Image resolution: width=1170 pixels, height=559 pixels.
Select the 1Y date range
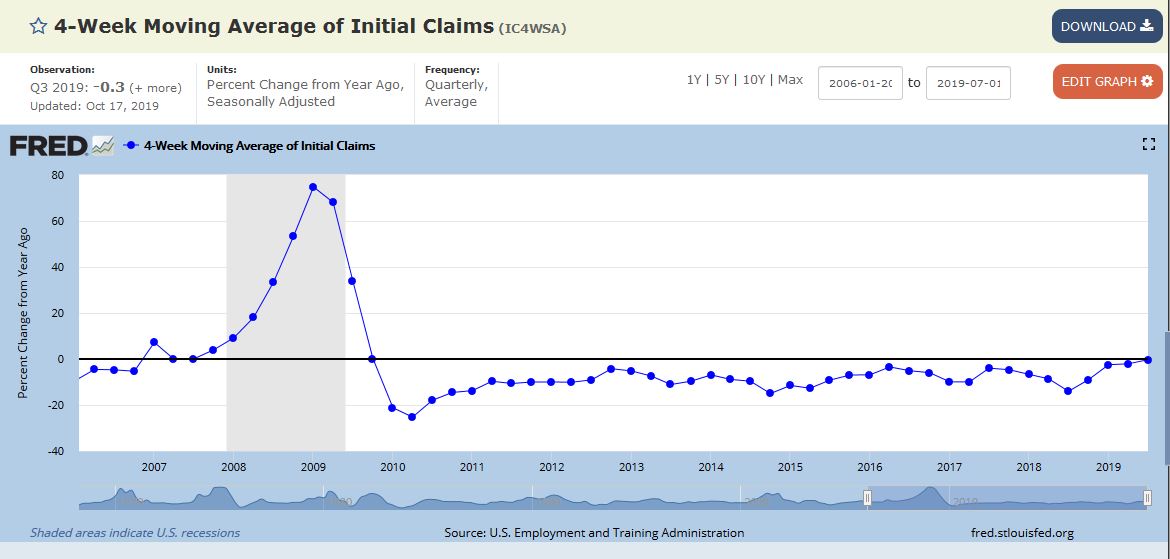[x=693, y=80]
